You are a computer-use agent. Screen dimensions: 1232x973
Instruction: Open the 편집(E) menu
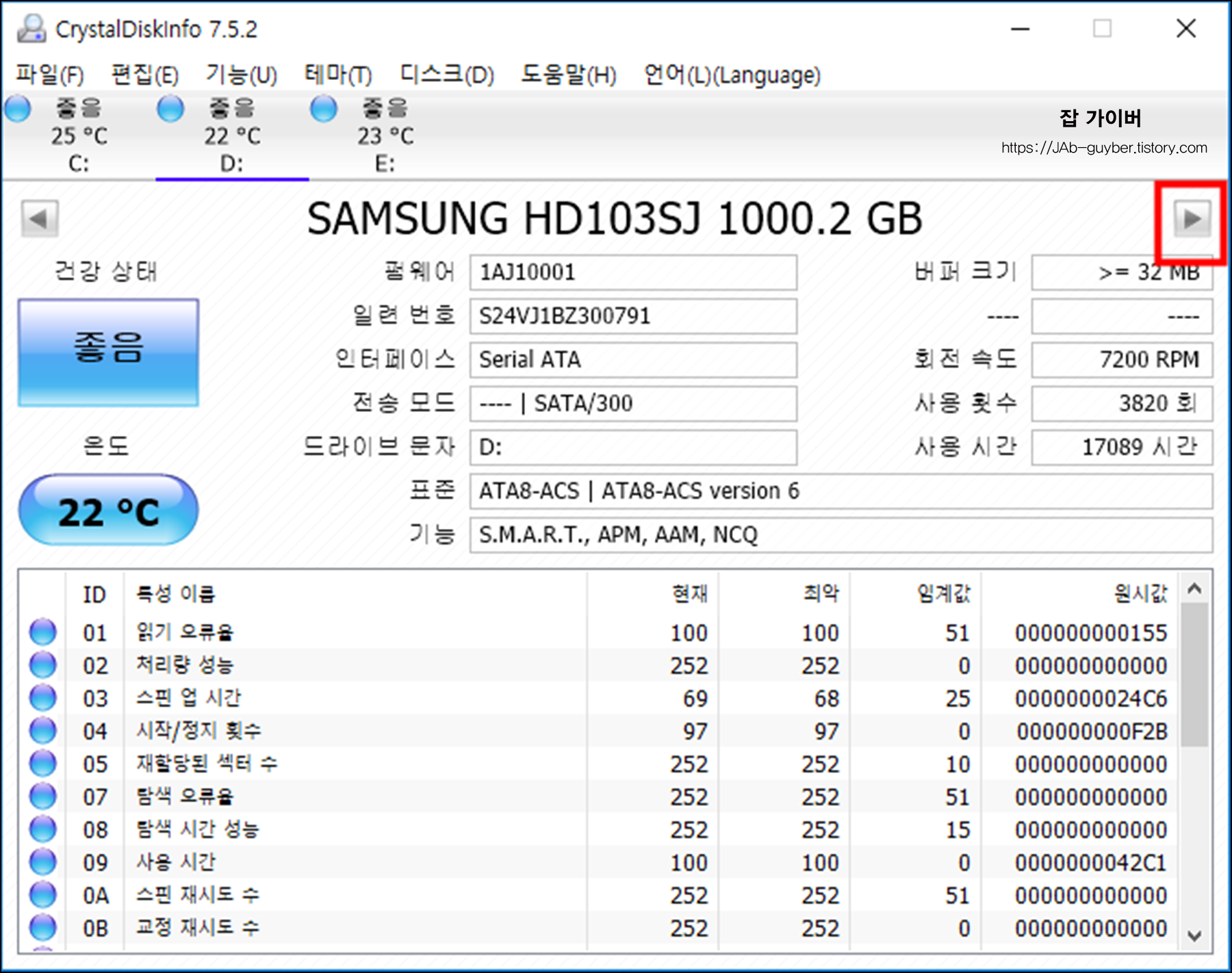coord(145,74)
